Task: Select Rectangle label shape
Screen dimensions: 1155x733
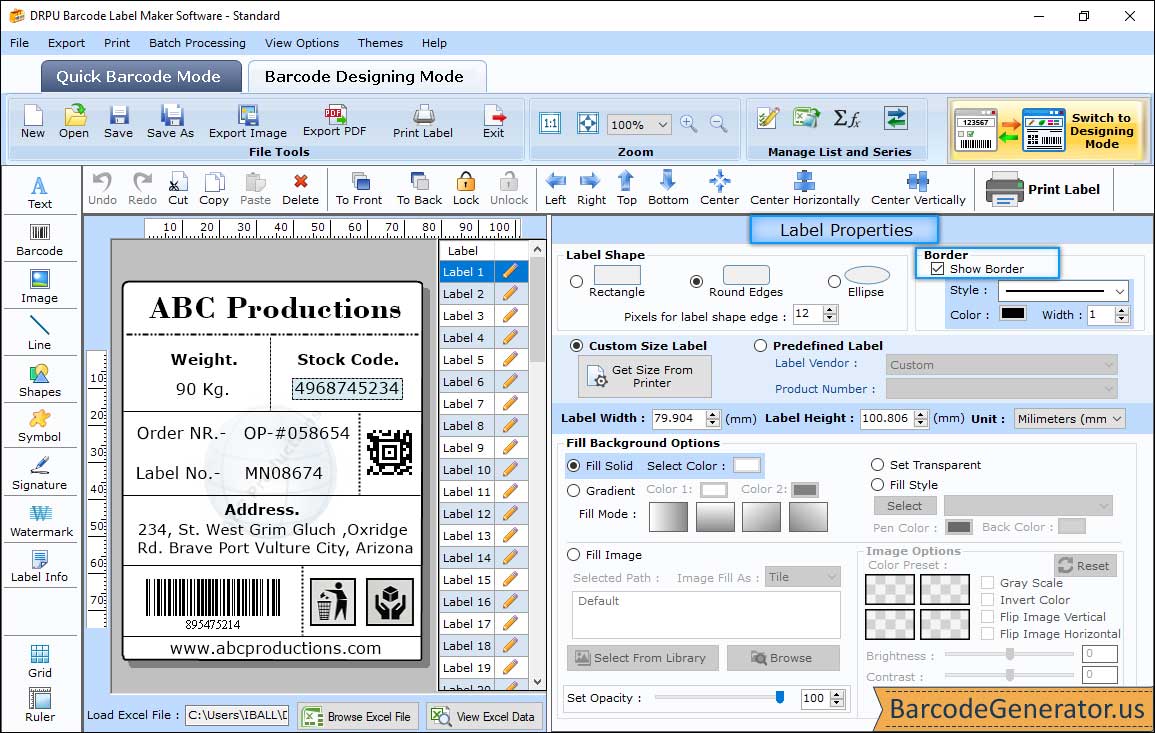Action: (x=577, y=281)
